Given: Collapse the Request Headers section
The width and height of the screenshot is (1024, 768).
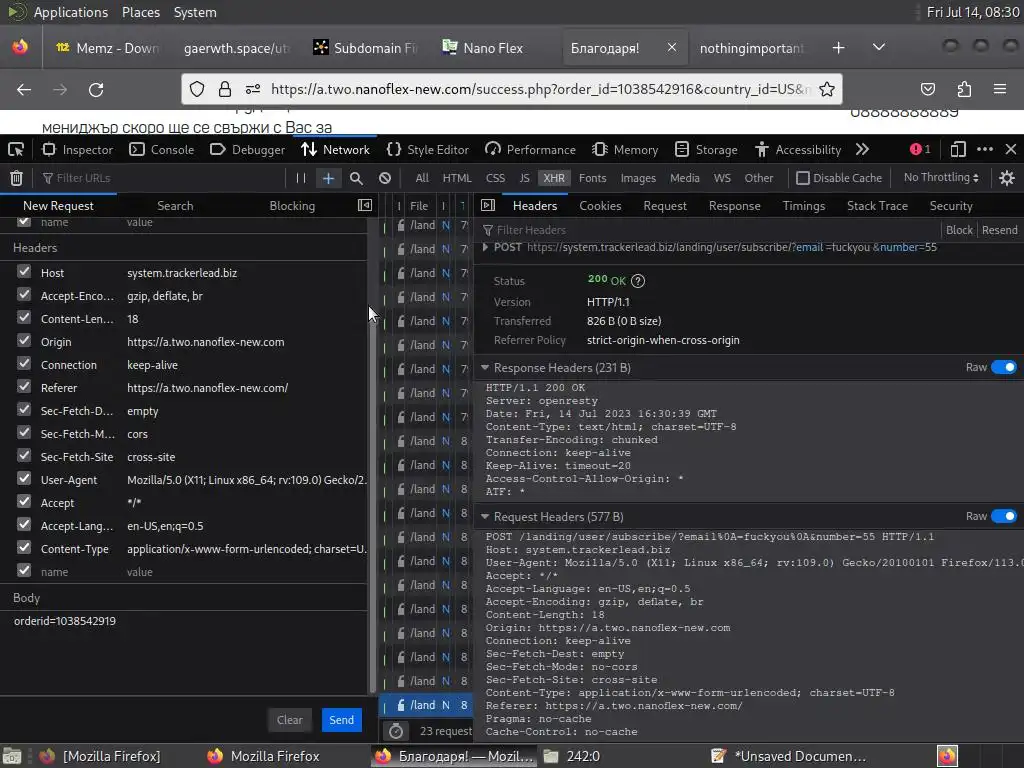Looking at the screenshot, I should pyautogui.click(x=485, y=517).
